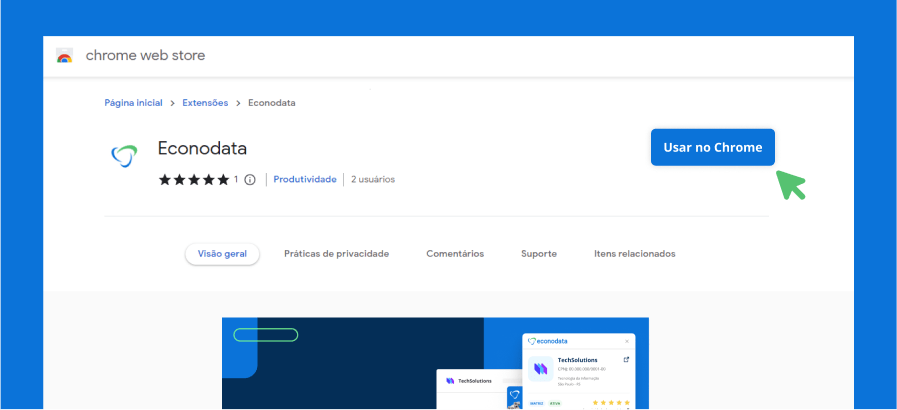Image resolution: width=897 pixels, height=410 pixels.
Task: Click the 'Usar no Chrome' button
Action: click(x=713, y=148)
